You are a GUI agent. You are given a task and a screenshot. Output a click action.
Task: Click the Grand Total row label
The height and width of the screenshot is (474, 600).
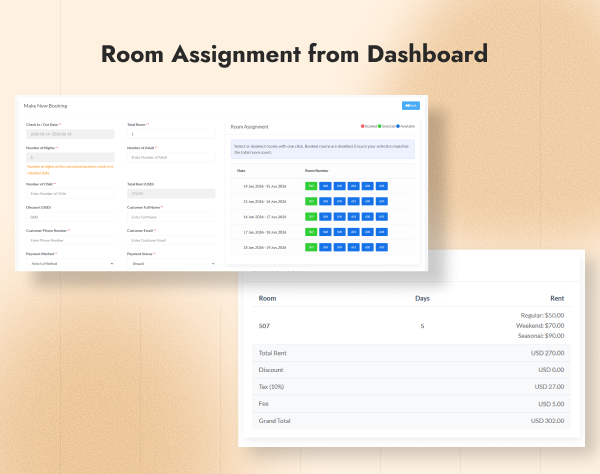(x=274, y=421)
